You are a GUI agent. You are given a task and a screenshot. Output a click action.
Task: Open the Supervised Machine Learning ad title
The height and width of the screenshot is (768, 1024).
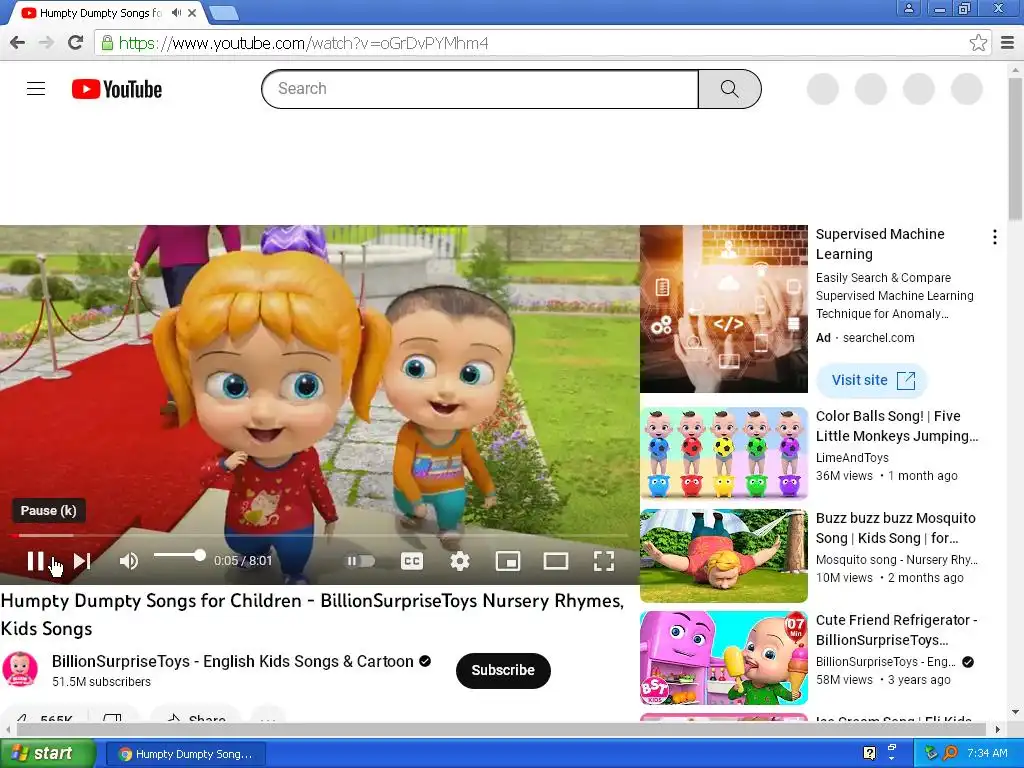point(880,244)
